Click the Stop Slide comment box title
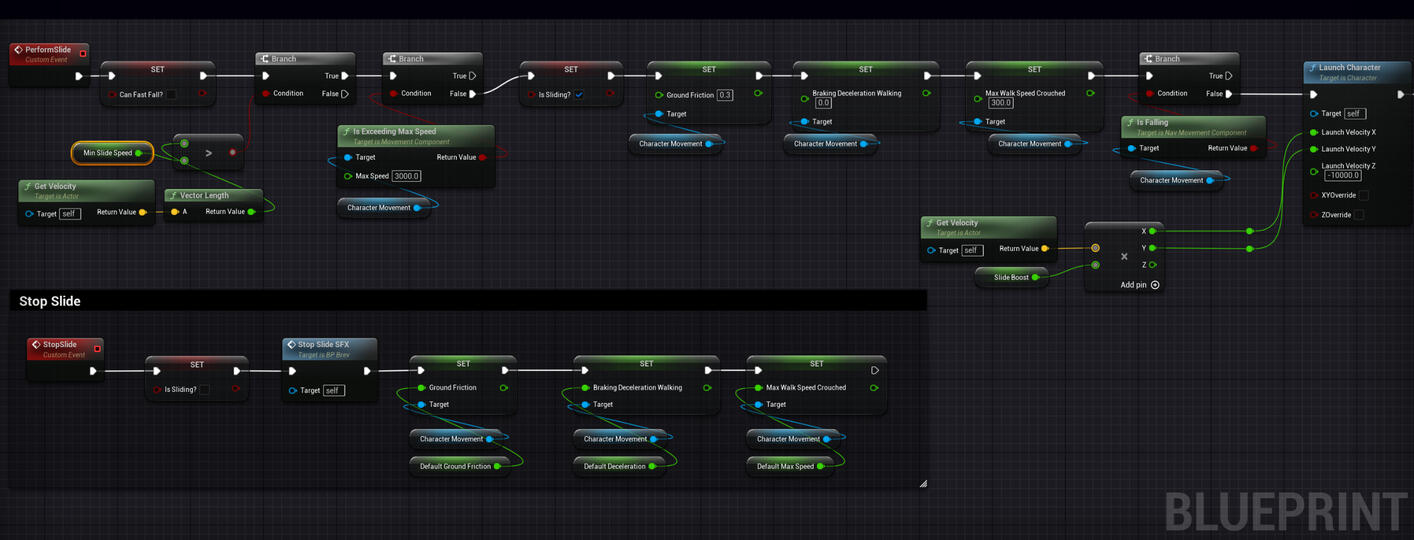The height and width of the screenshot is (540, 1414). point(50,301)
